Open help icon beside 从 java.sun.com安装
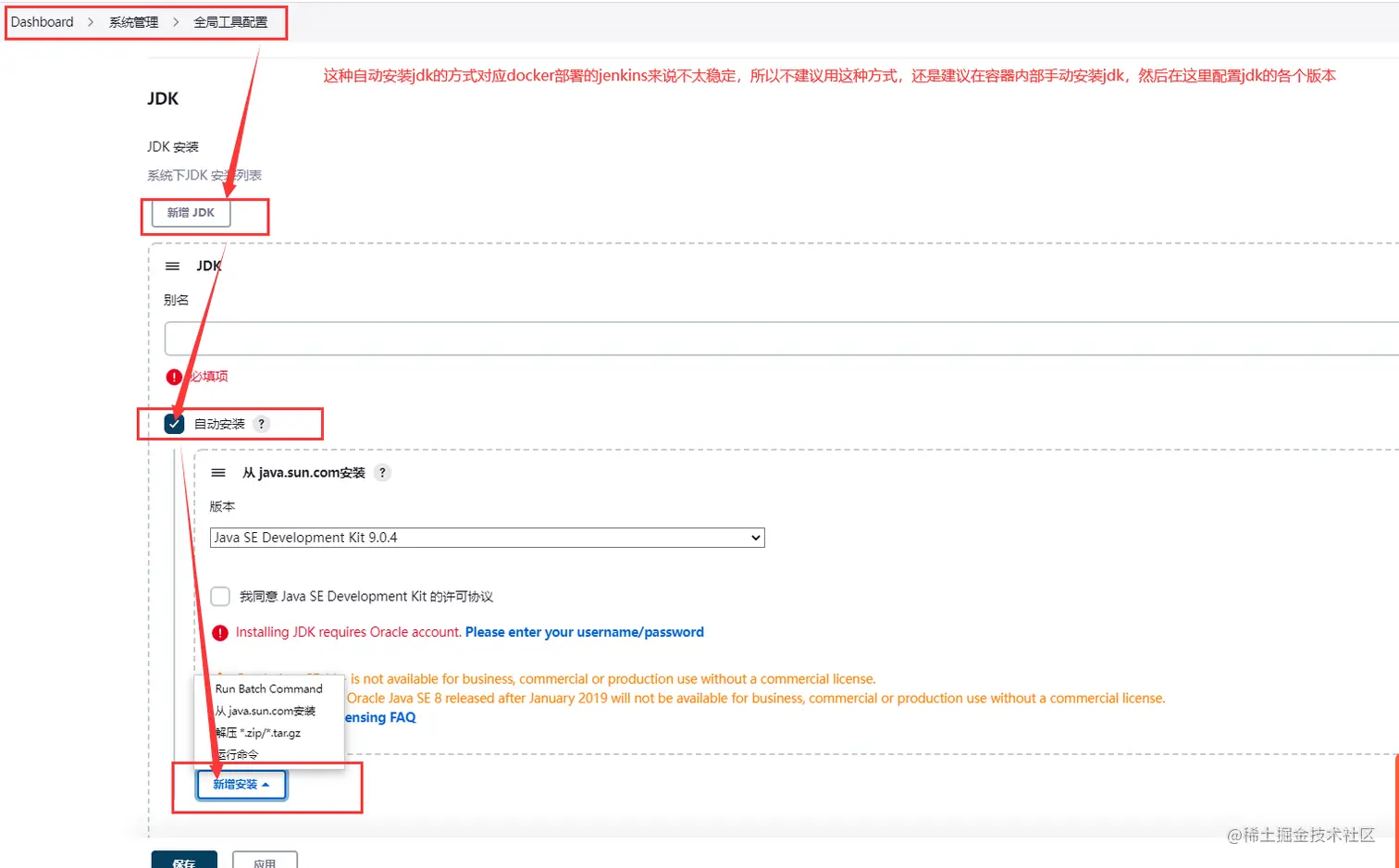The image size is (1399, 868). coord(382,473)
